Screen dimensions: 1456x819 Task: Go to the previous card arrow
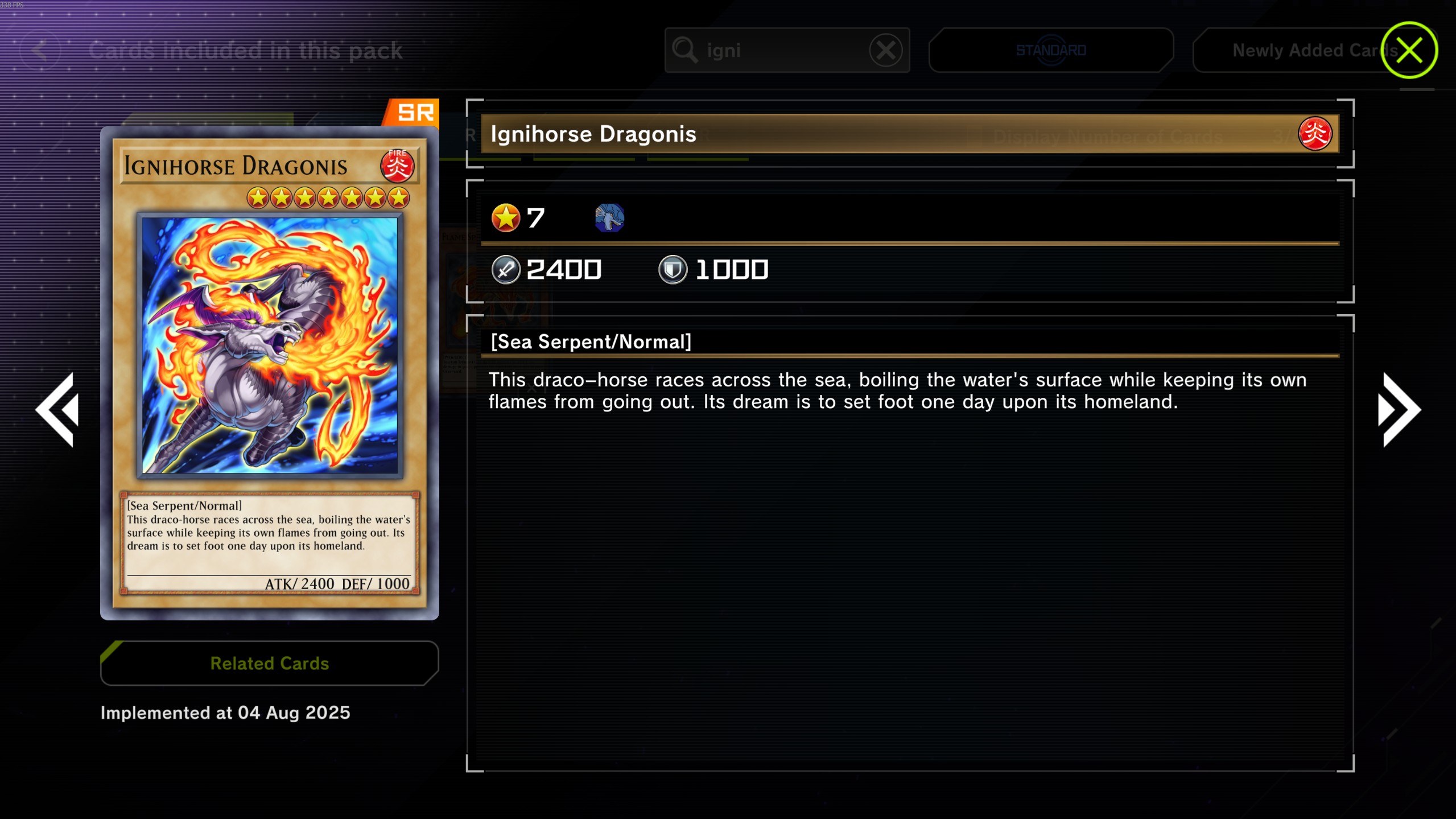pos(57,410)
